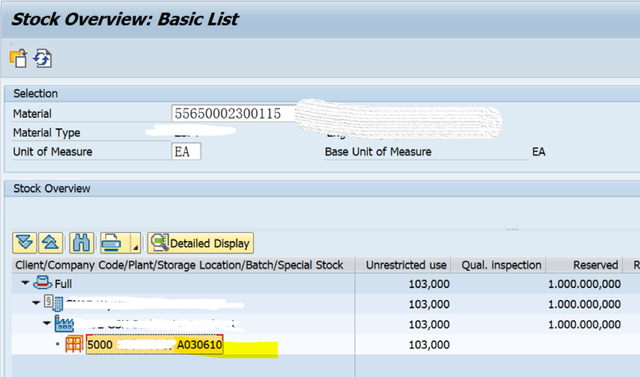Collapse the plant tree node
The width and height of the screenshot is (640, 377).
(47, 323)
